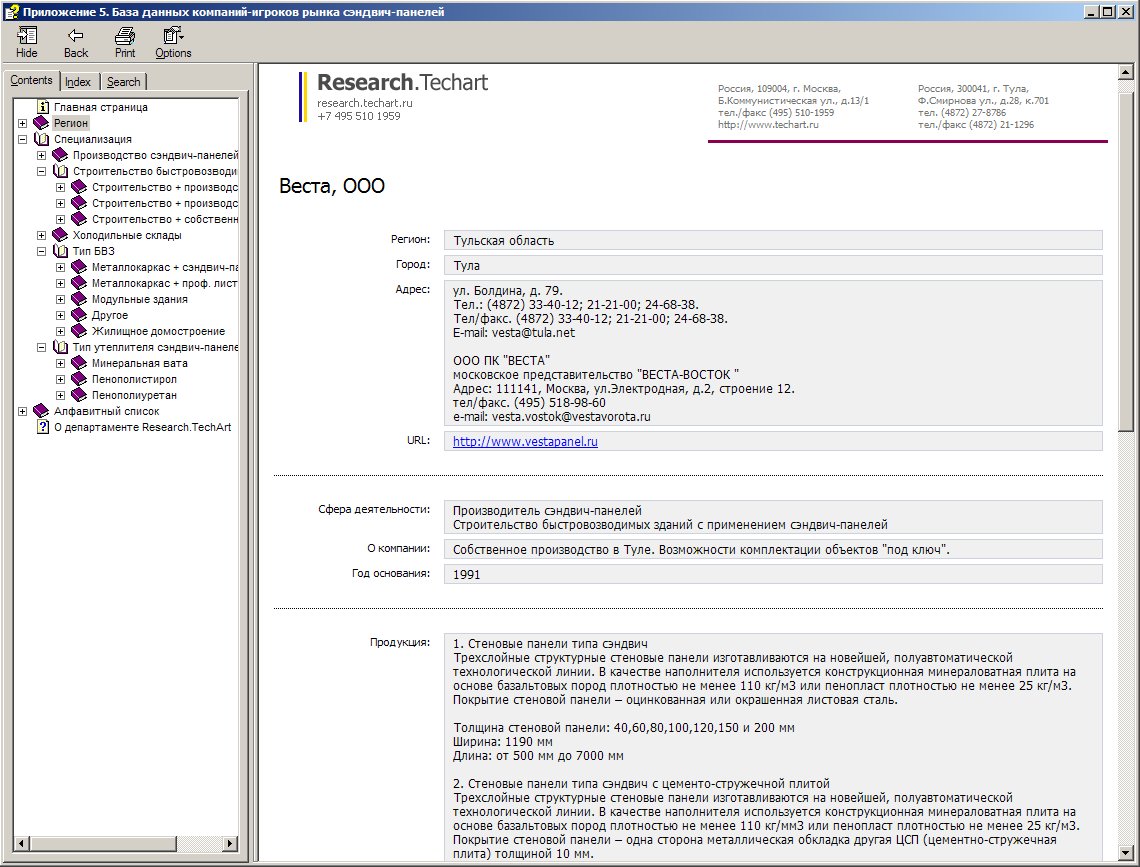Collapse the Специализация tree node
This screenshot has height=867, width=1140.
(23, 140)
